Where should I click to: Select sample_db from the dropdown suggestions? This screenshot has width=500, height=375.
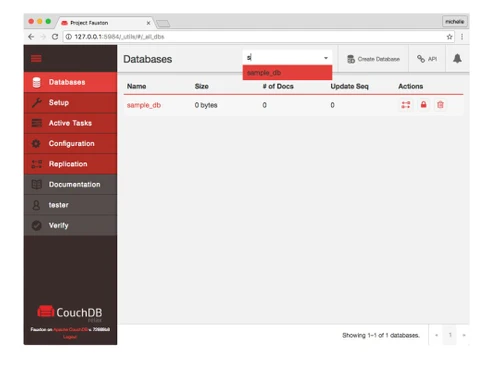point(287,73)
